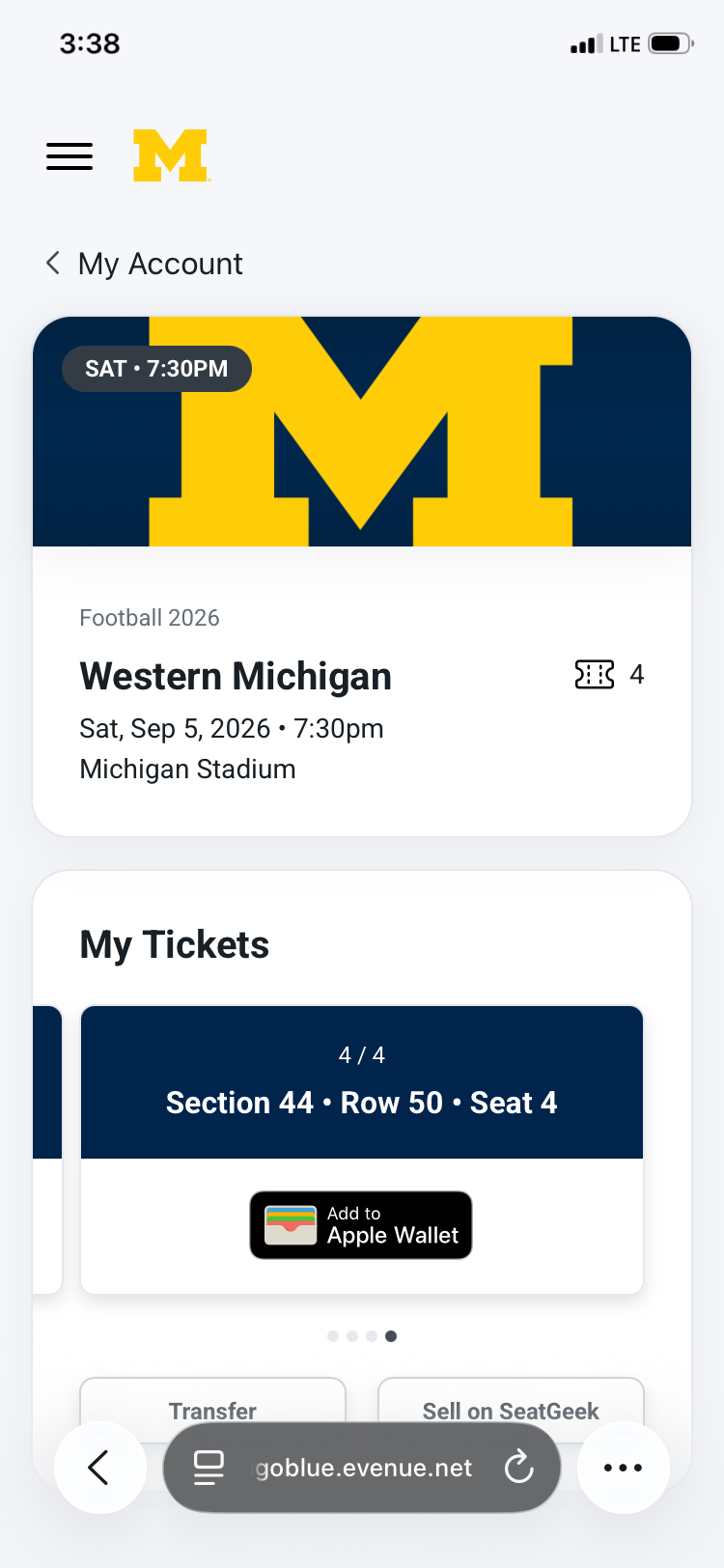Open the hamburger navigation menu
The height and width of the screenshot is (1568, 724).
[x=70, y=156]
